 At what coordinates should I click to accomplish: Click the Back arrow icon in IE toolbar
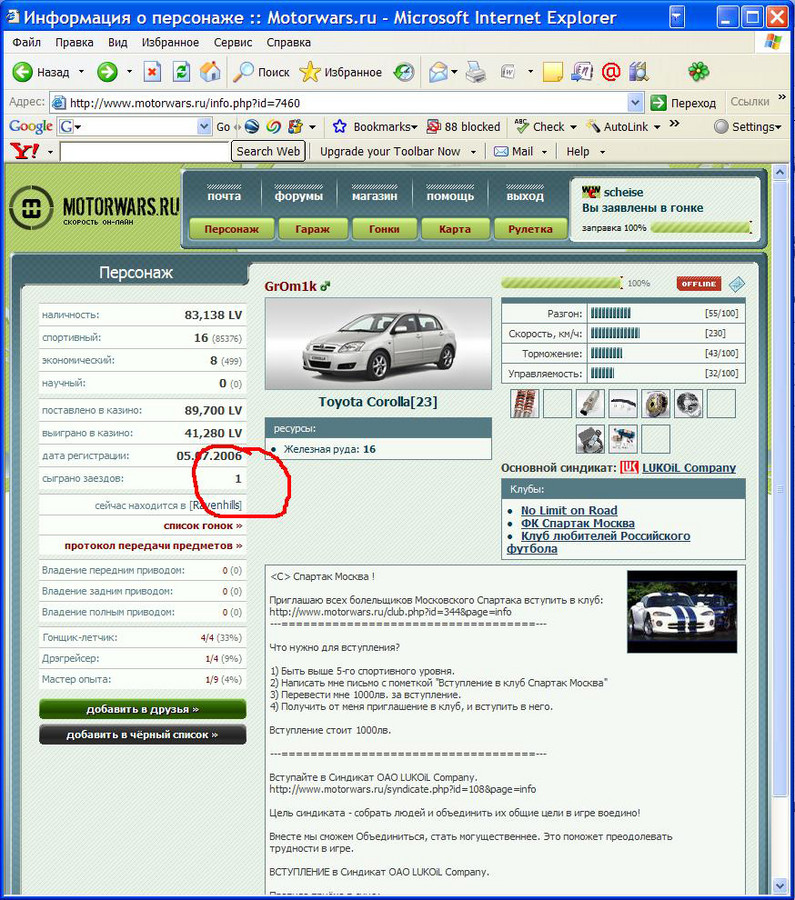[x=22, y=72]
